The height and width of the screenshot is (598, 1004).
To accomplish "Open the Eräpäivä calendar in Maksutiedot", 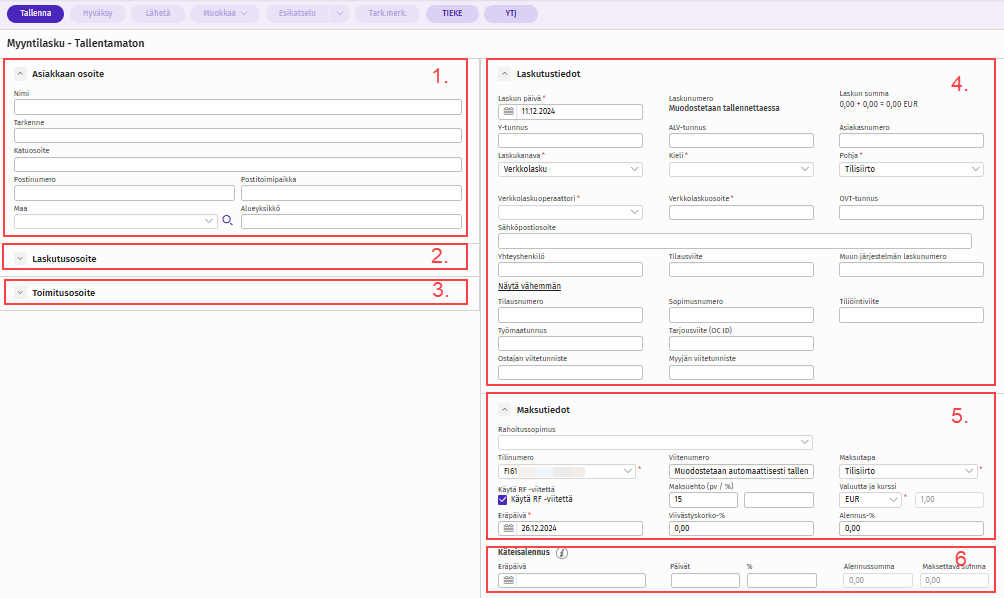I will point(508,528).
